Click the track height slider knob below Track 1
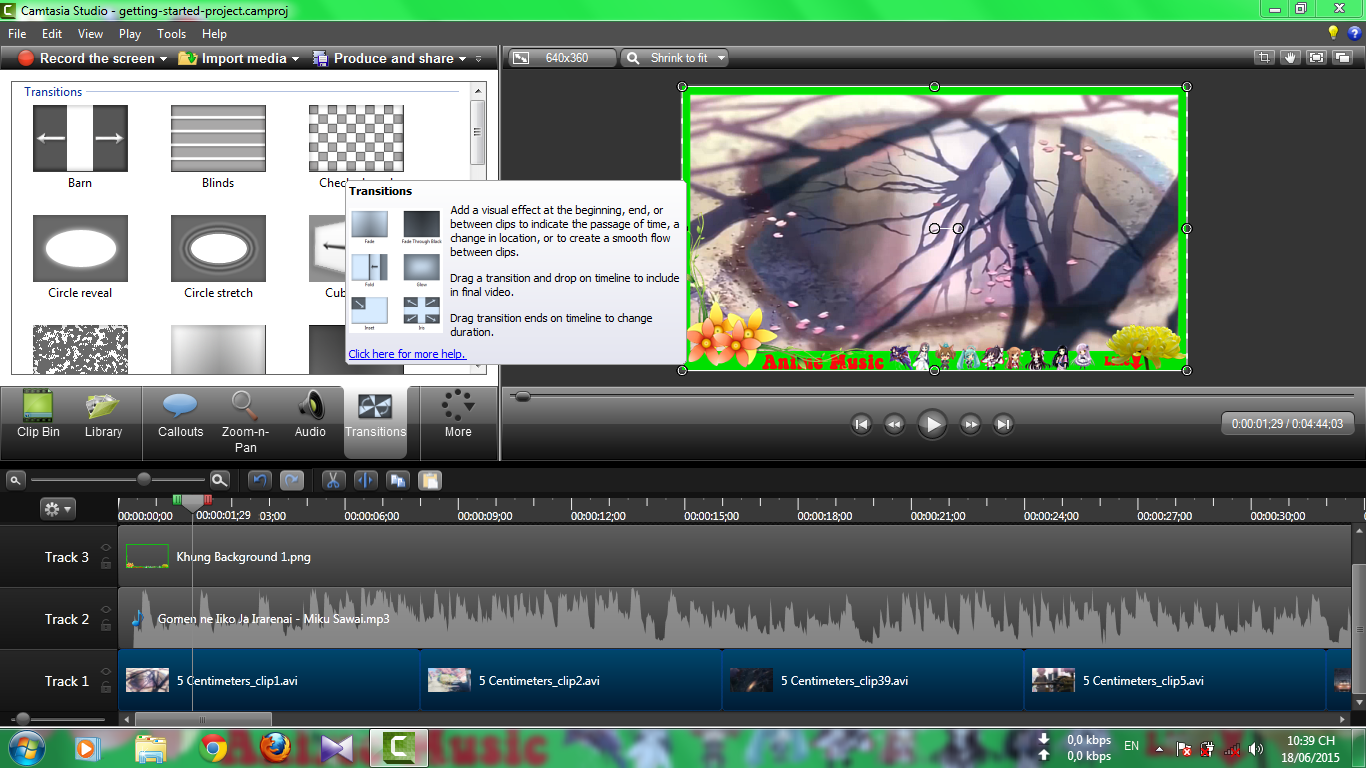This screenshot has width=1366, height=768. point(22,719)
